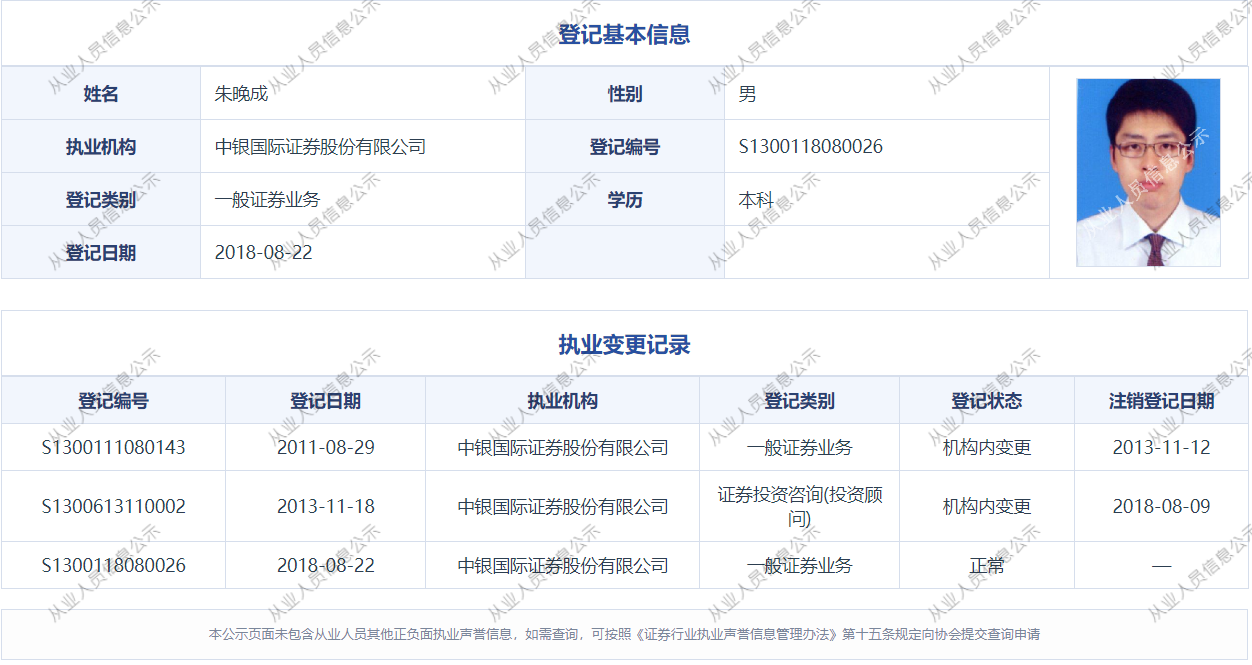Click the 证券投资咨询(投资顾问) category cell
Image resolution: width=1252 pixels, height=665 pixels.
click(x=799, y=507)
